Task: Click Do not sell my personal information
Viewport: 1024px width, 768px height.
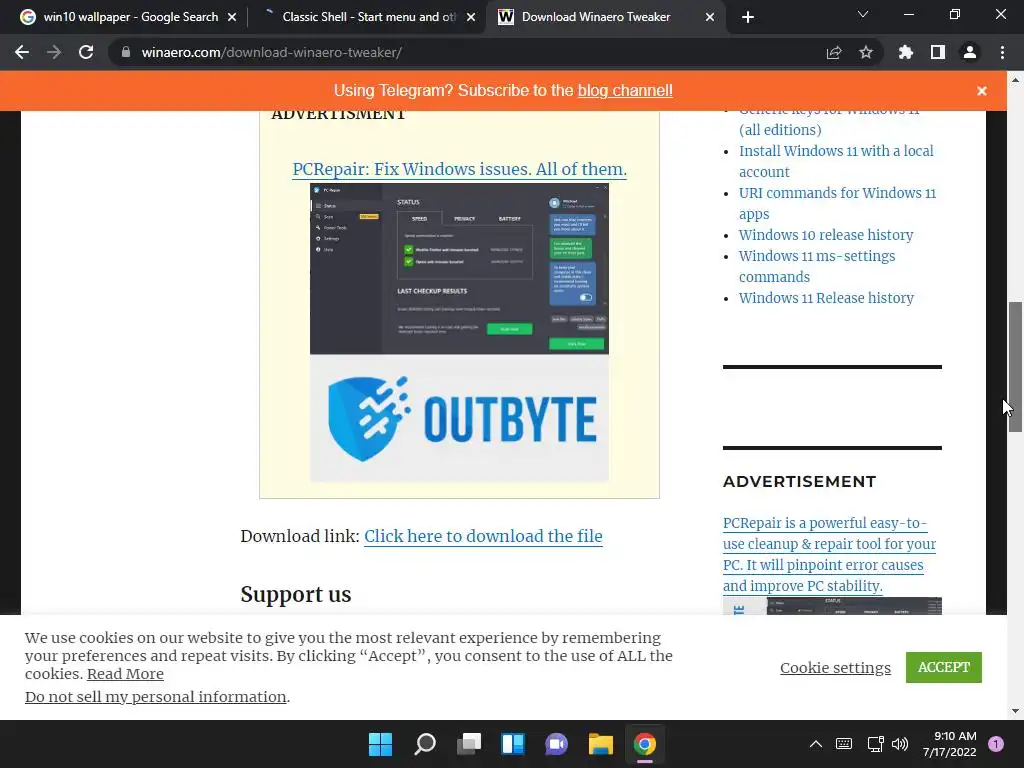Action: 155,697
